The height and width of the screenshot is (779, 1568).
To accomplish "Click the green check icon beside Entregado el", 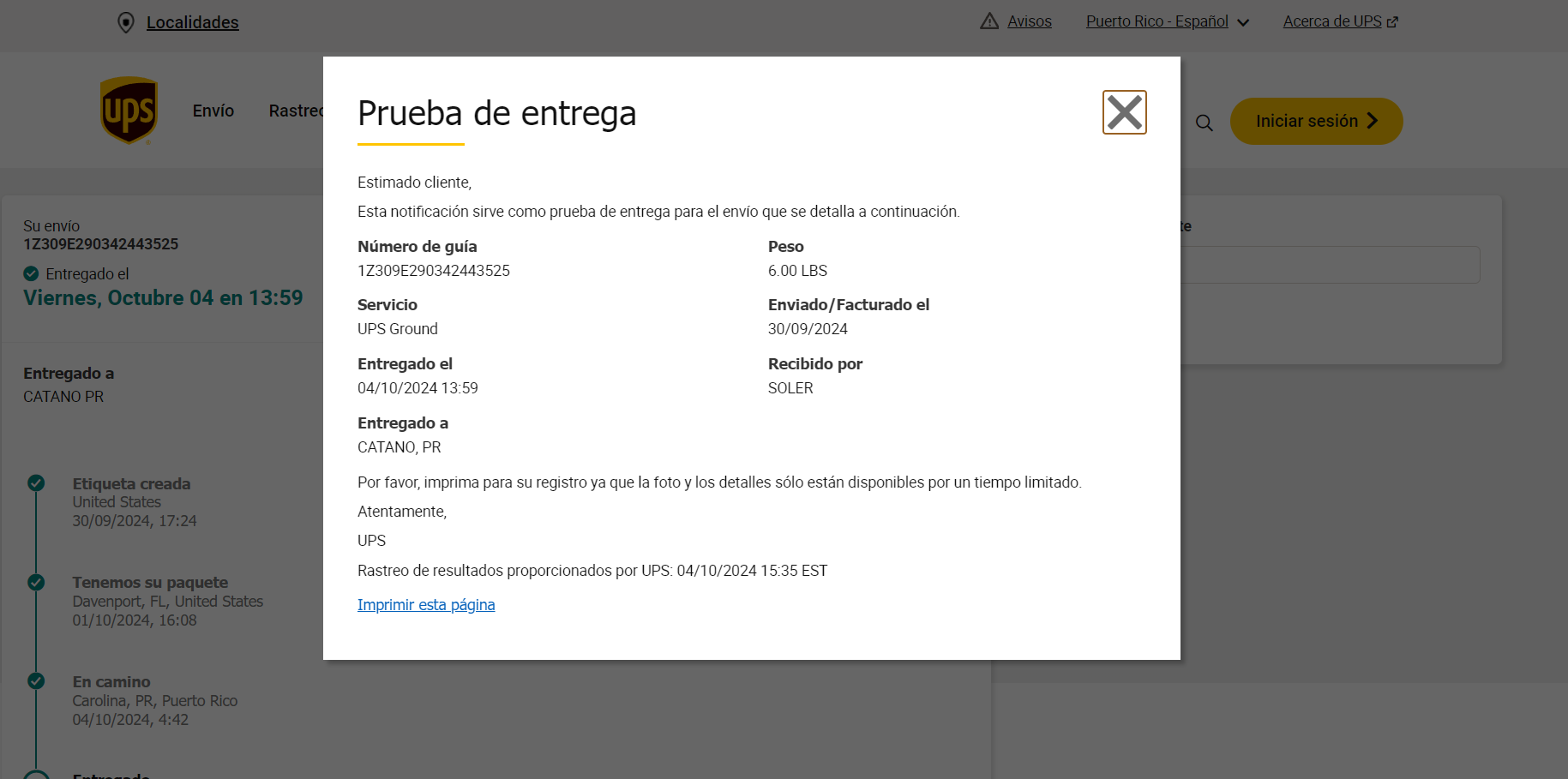I will pos(31,273).
